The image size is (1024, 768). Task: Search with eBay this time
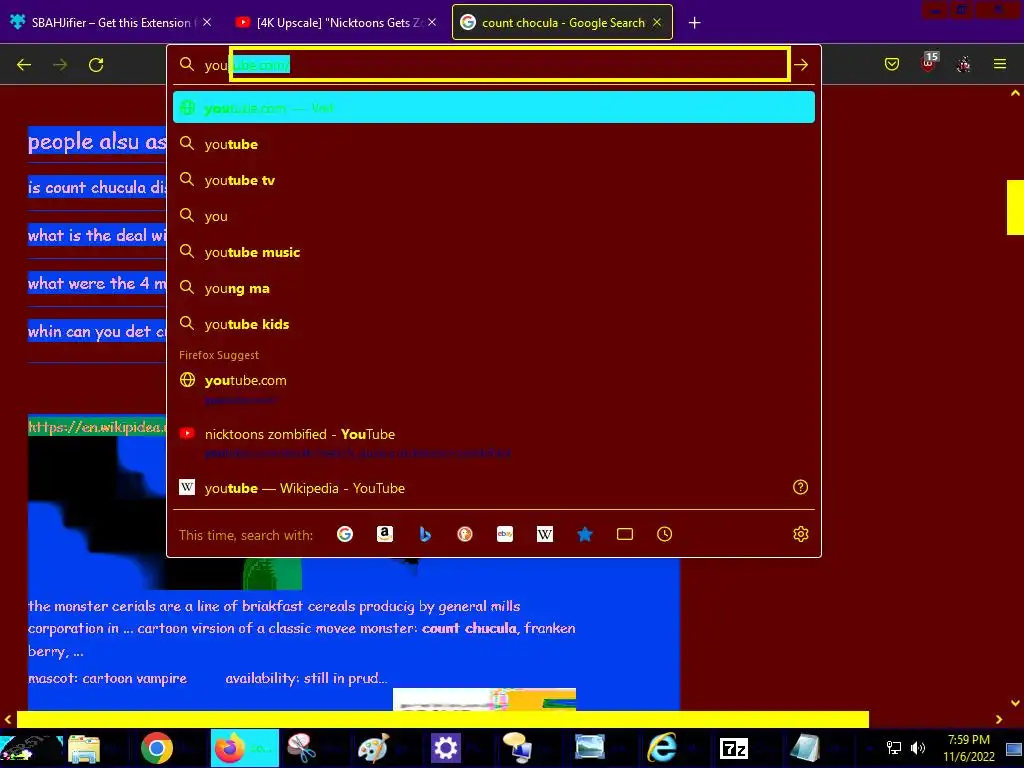(x=505, y=534)
